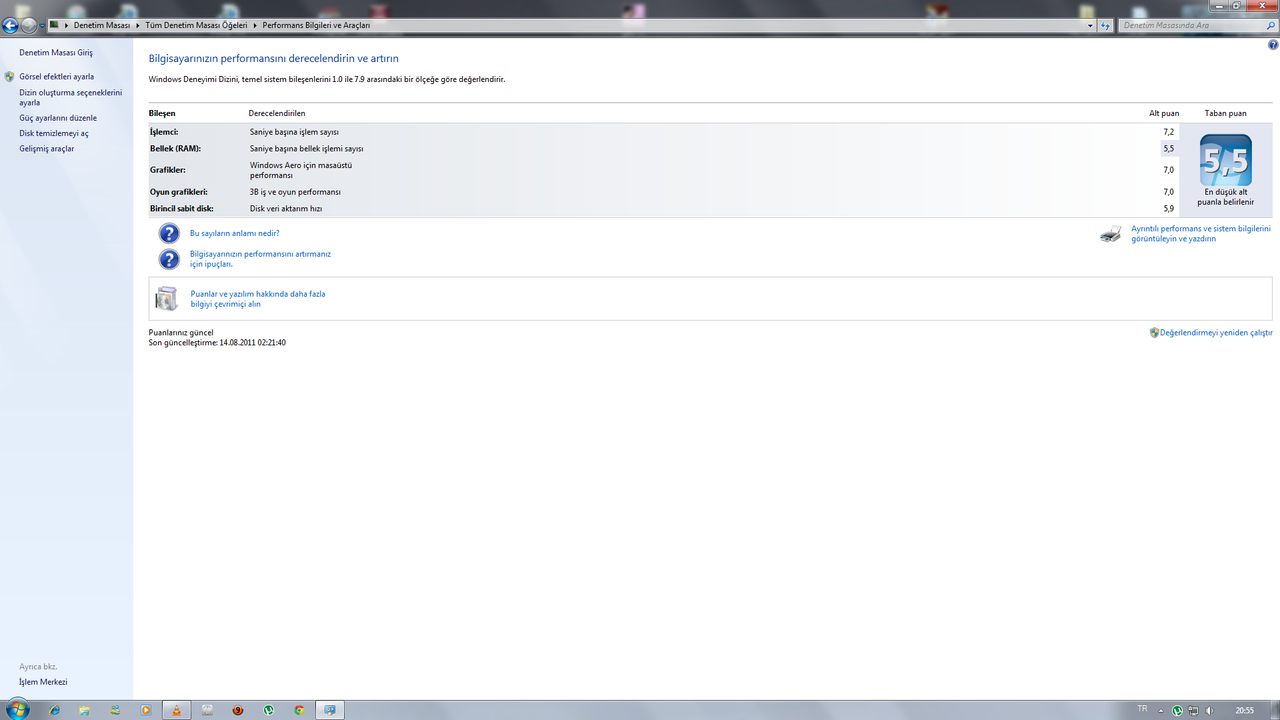Click Denetim Masası breadcrumb
Image resolution: width=1280 pixels, height=720 pixels.
(102, 25)
